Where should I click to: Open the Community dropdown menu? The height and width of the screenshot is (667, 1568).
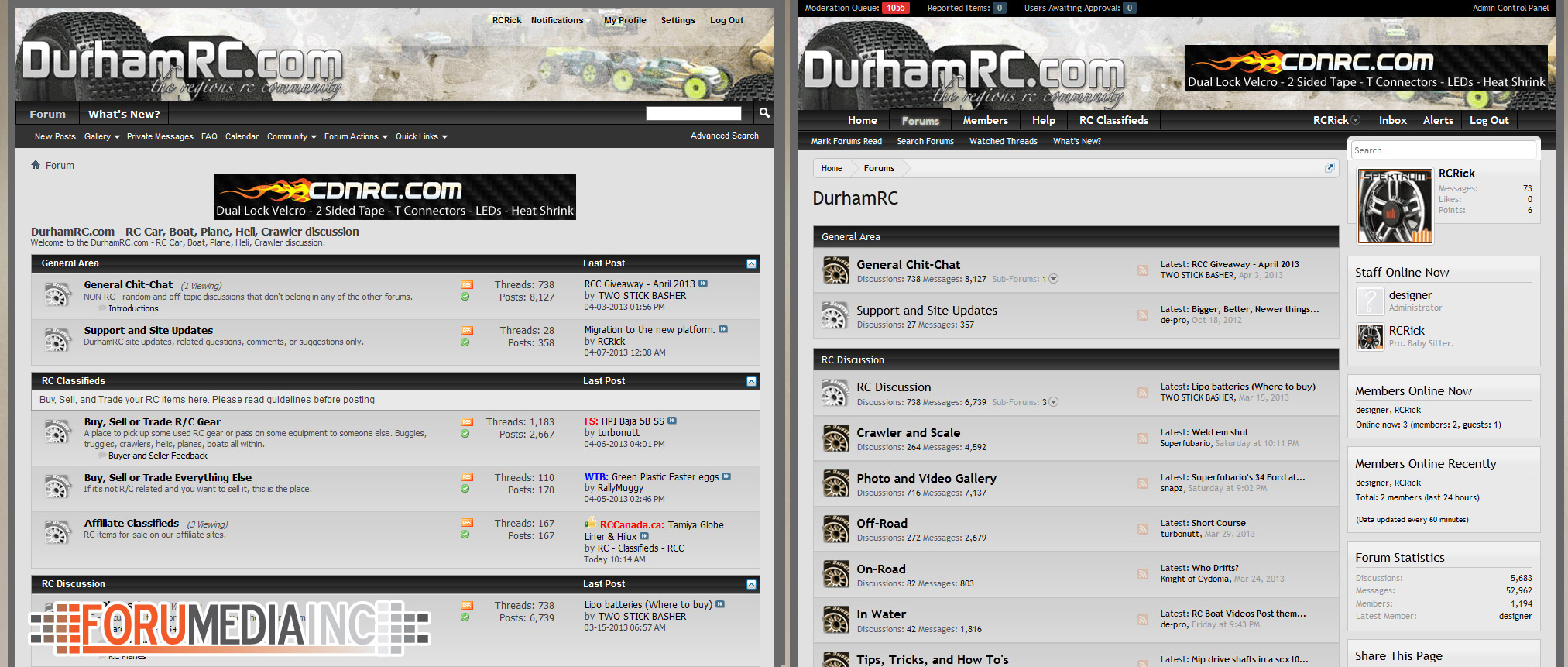point(292,136)
